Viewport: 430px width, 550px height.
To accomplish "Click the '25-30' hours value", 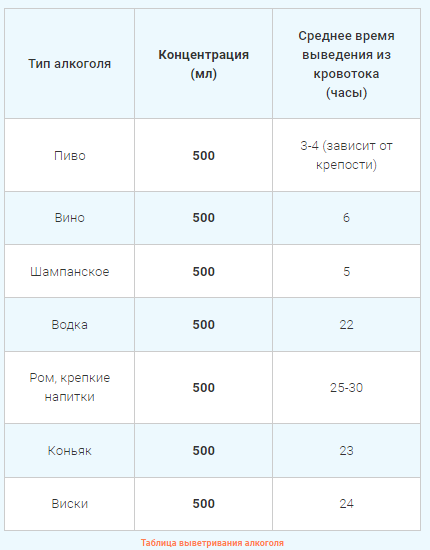I will pos(347,387).
